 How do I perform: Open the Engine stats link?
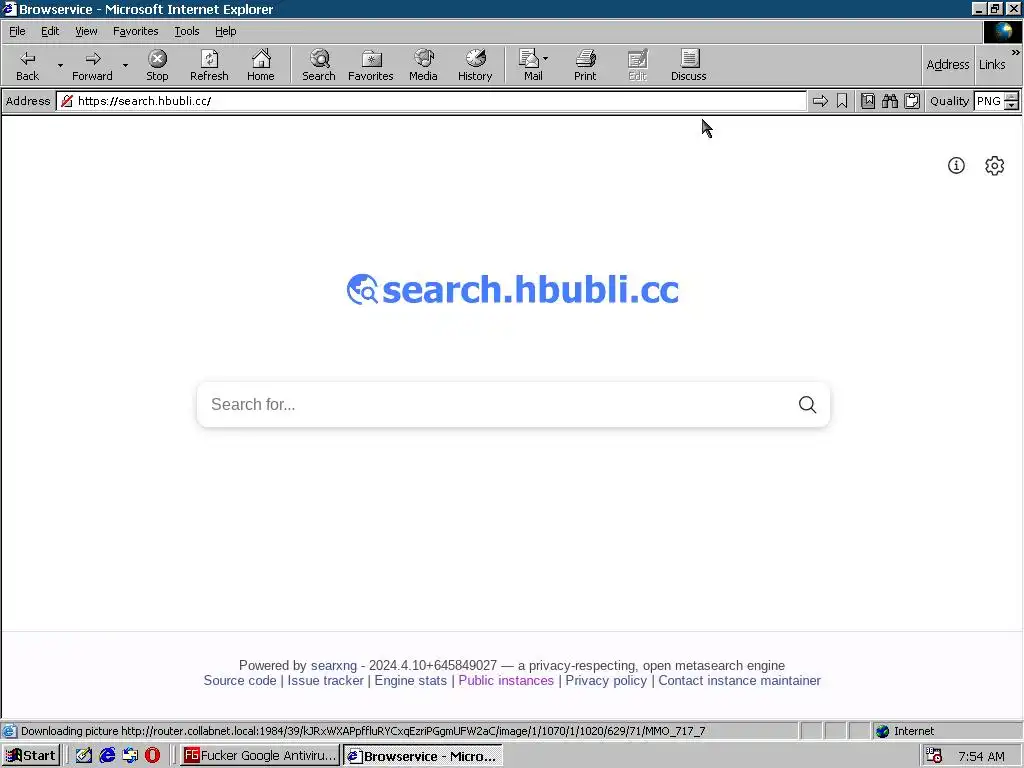(411, 680)
